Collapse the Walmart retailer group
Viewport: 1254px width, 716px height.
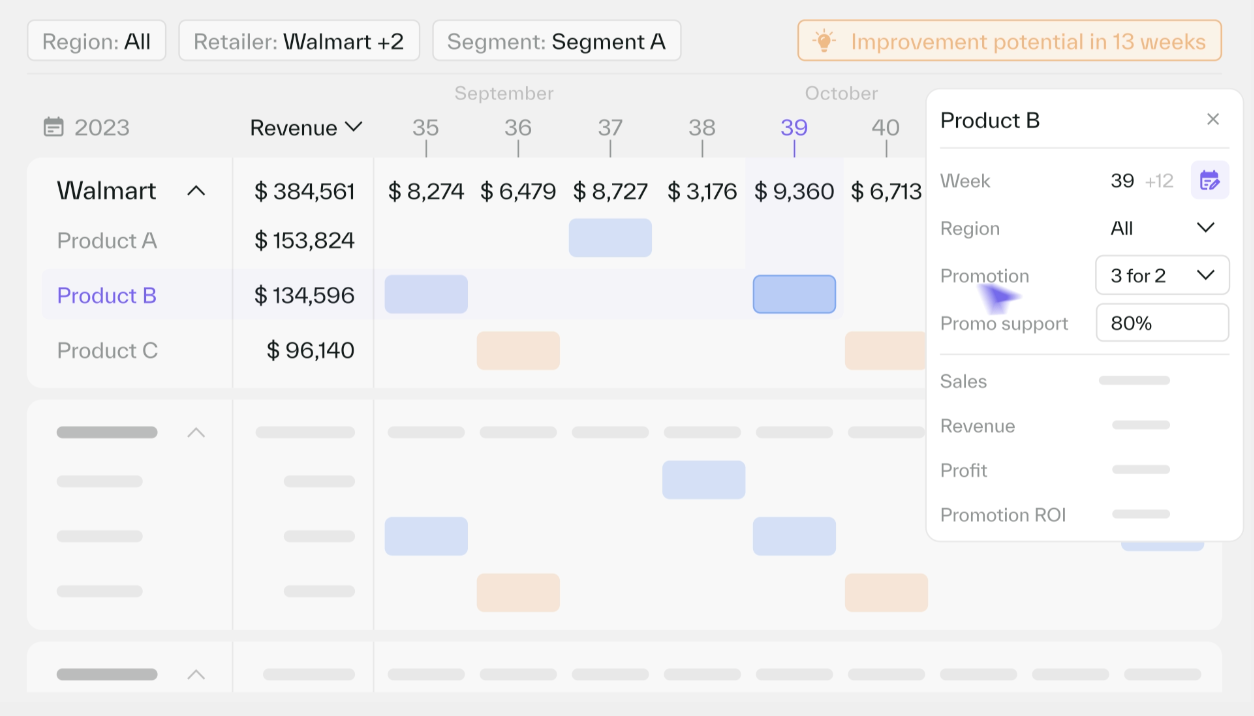point(197,190)
